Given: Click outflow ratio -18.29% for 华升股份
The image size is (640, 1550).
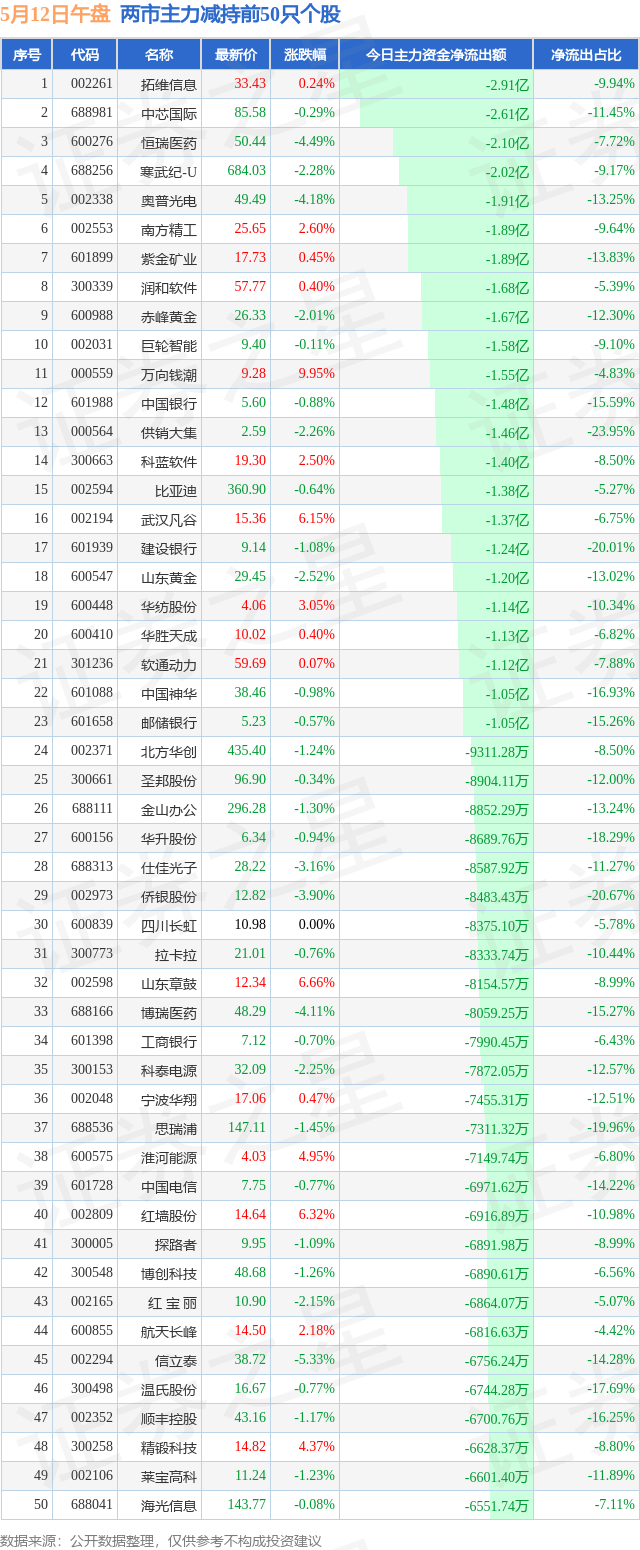Looking at the screenshot, I should pyautogui.click(x=609, y=838).
